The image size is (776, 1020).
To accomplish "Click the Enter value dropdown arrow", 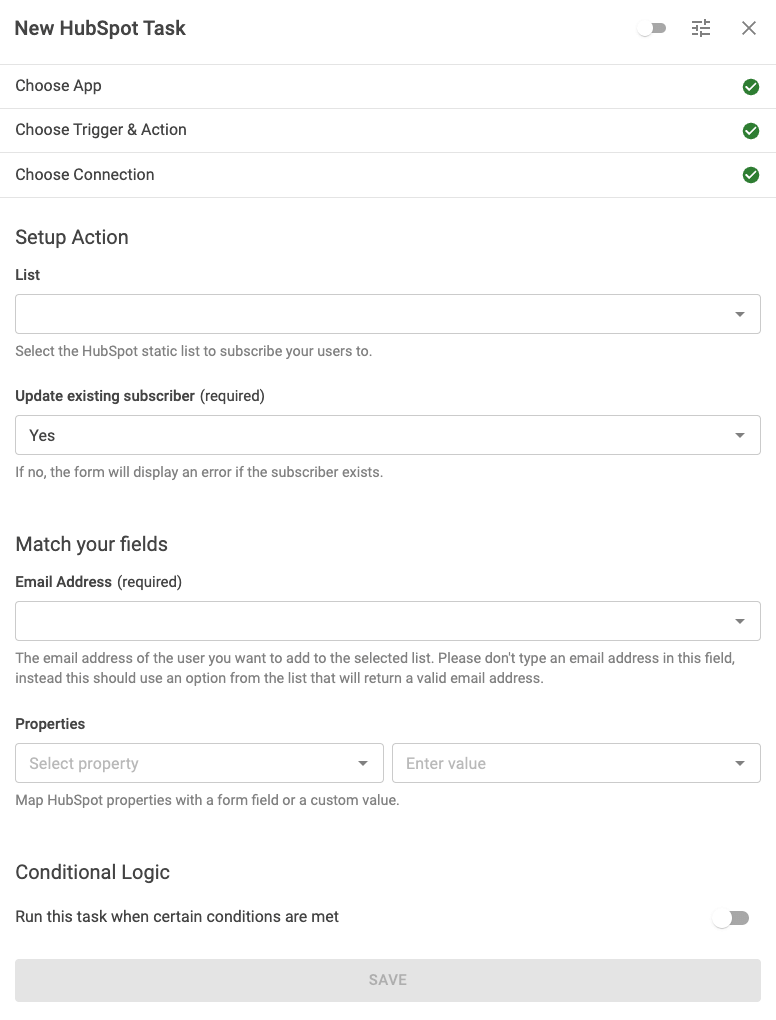I will [x=740, y=764].
